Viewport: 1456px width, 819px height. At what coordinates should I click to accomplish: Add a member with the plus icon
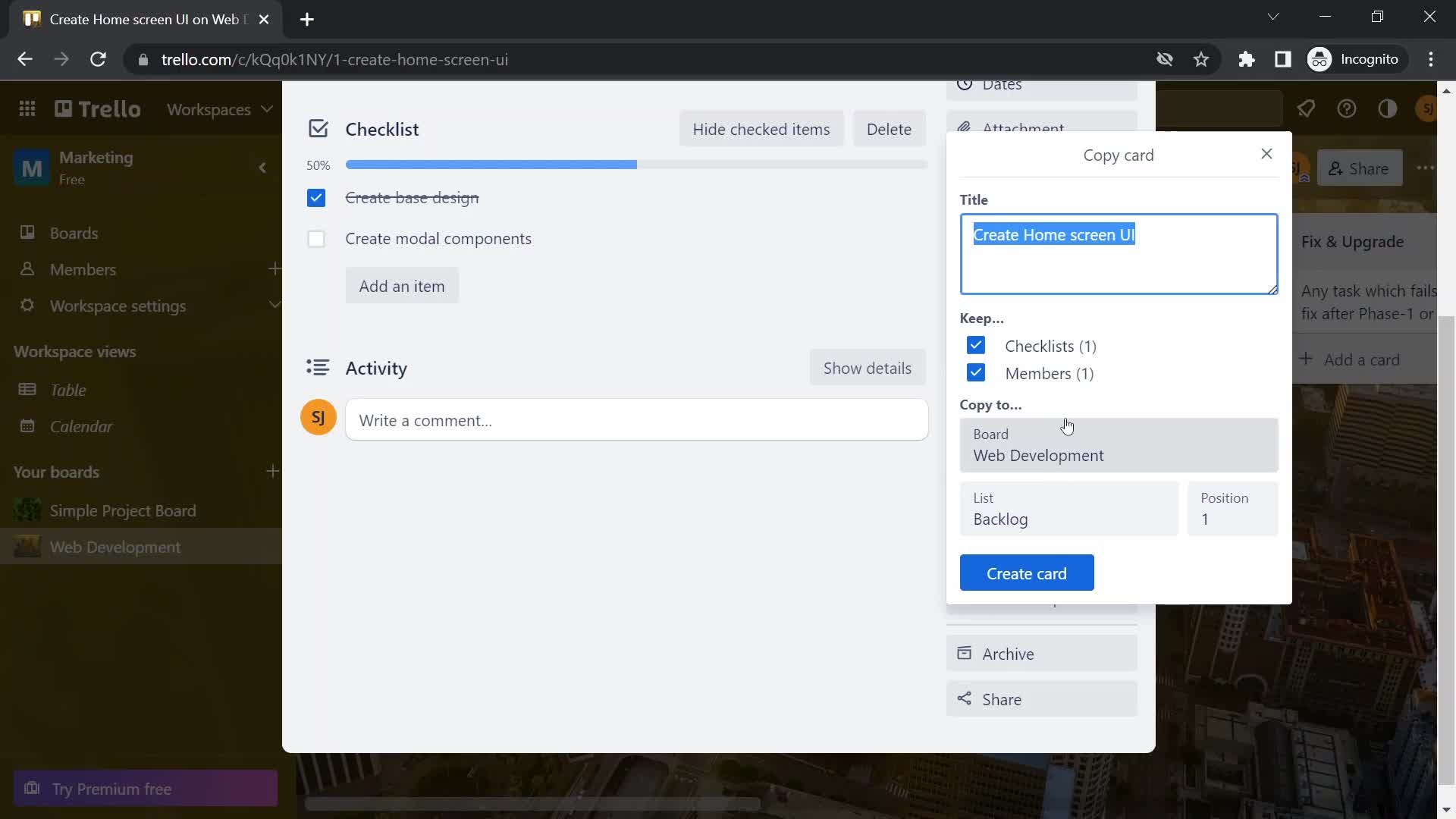point(275,268)
